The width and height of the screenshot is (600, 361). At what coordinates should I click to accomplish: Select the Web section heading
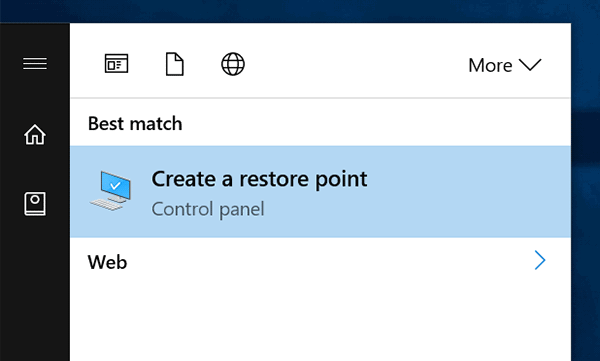107,262
